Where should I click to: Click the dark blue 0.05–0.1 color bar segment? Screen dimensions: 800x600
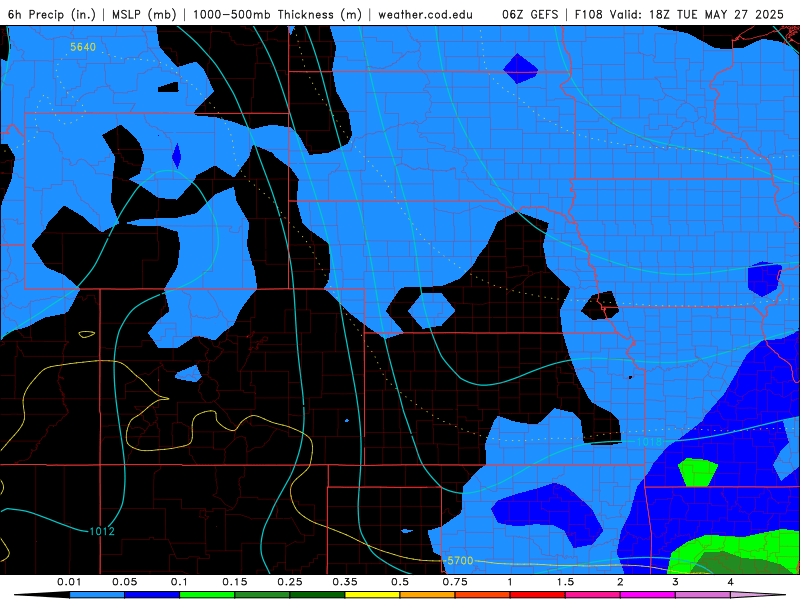click(152, 595)
